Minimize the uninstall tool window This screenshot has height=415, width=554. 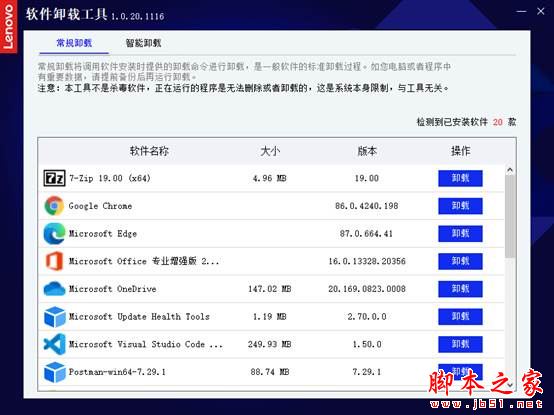[521, 11]
